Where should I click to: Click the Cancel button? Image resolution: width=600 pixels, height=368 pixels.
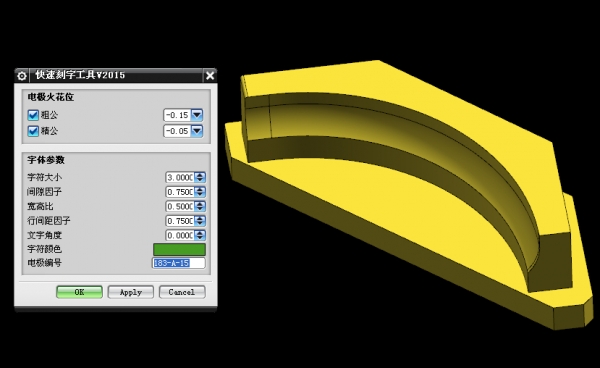click(182, 292)
